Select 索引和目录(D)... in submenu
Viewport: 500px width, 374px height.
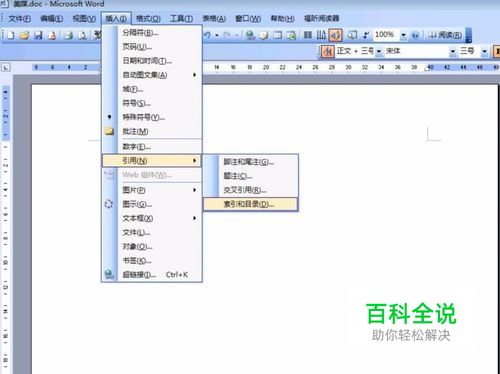tap(251, 204)
